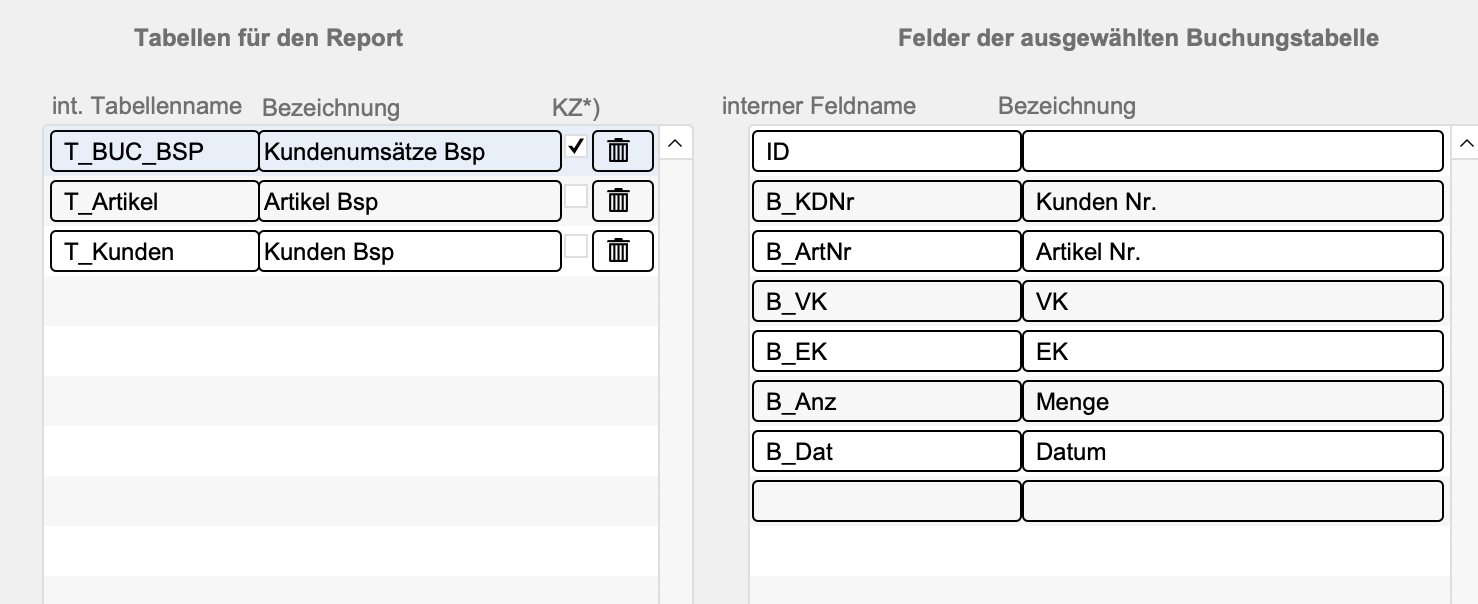This screenshot has width=1478, height=604.
Task: Select the T_Kunden table name field
Action: [155, 251]
